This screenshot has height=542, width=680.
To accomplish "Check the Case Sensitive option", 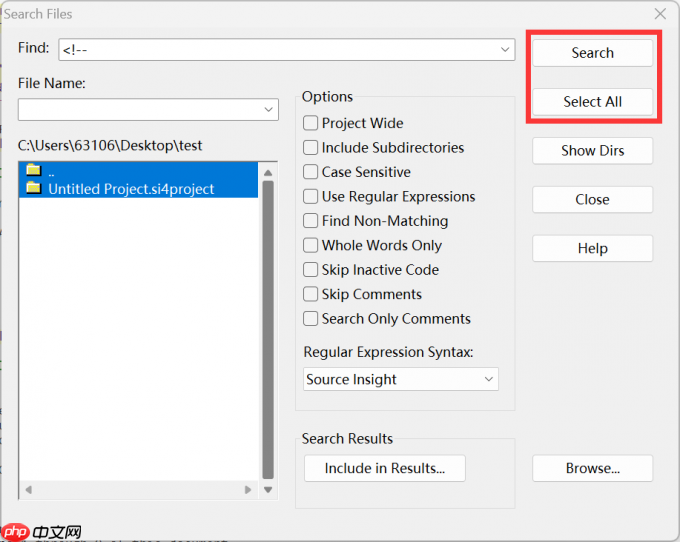I will coord(311,172).
